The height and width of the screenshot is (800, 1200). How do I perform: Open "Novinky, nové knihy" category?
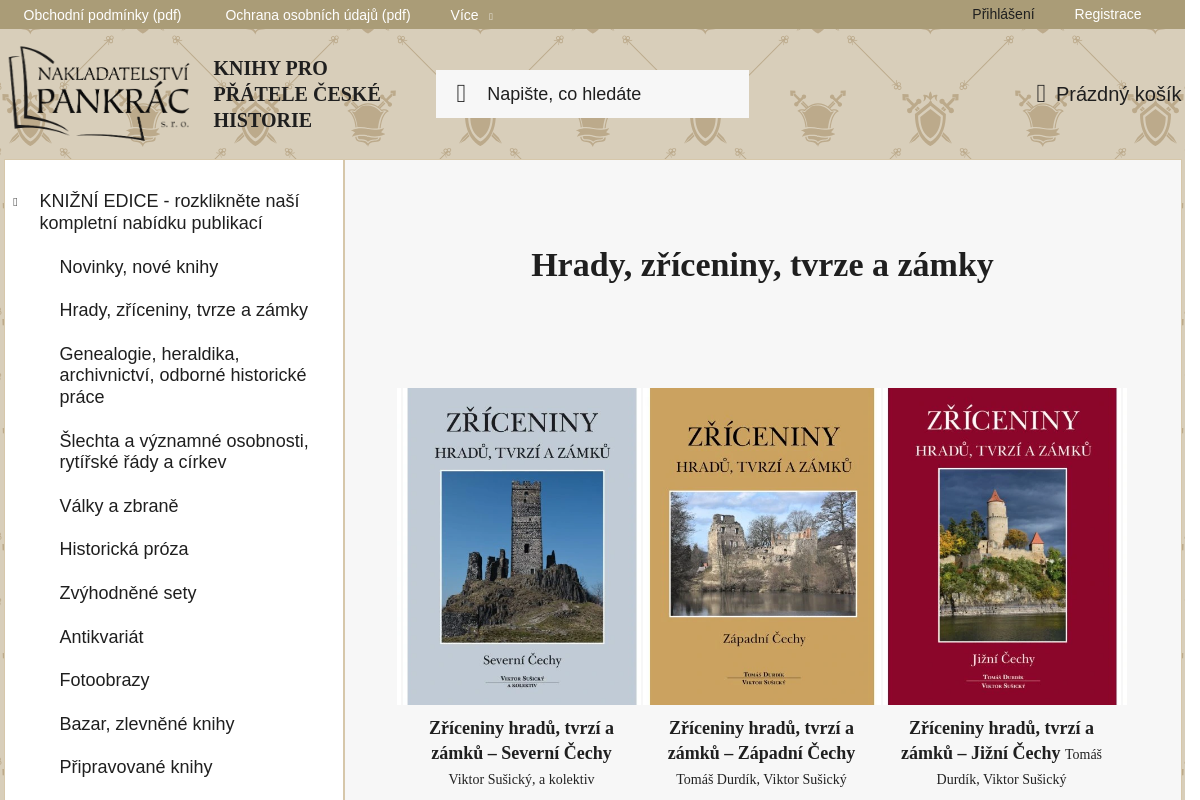tap(138, 267)
